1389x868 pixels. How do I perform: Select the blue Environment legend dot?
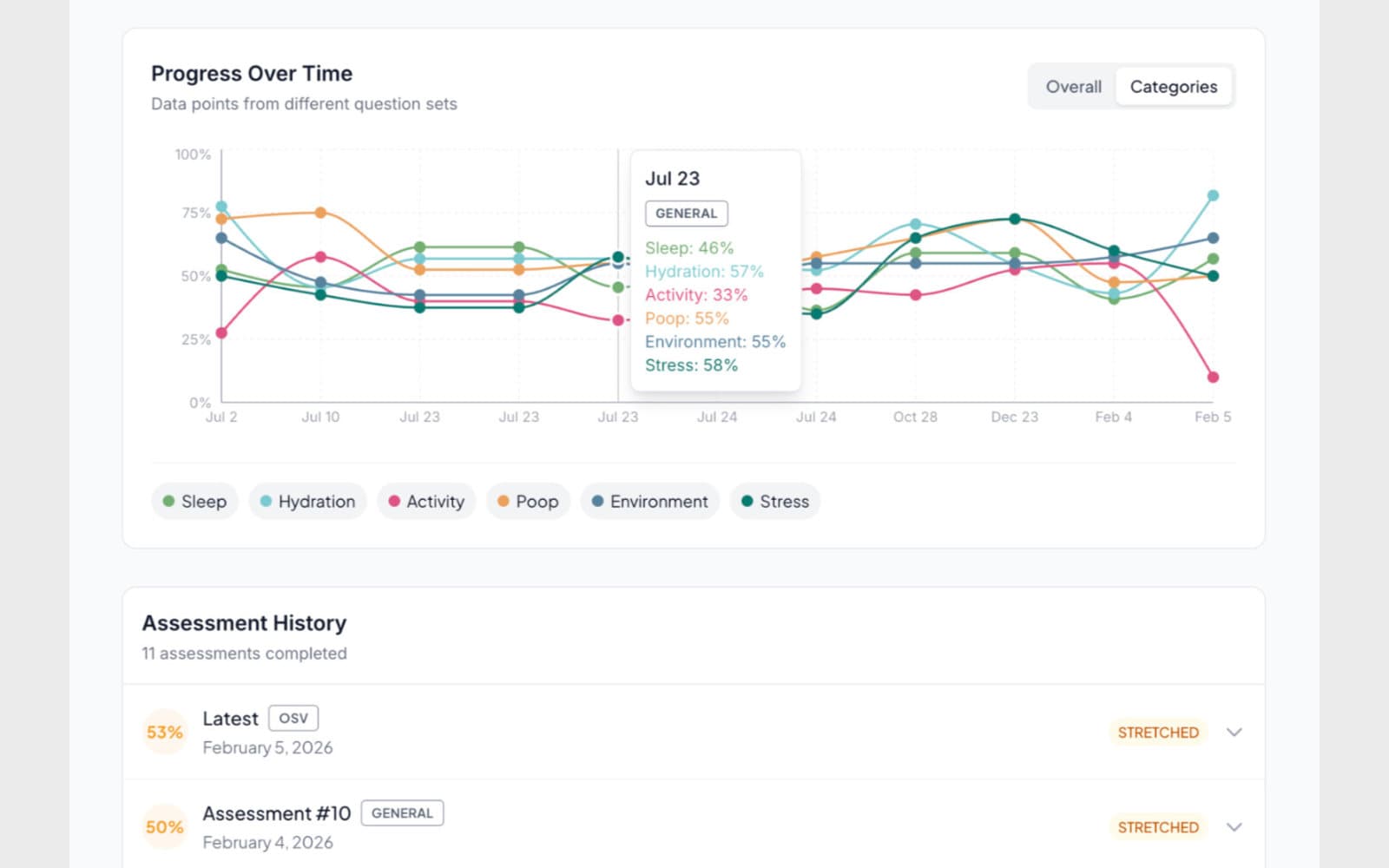click(x=596, y=501)
